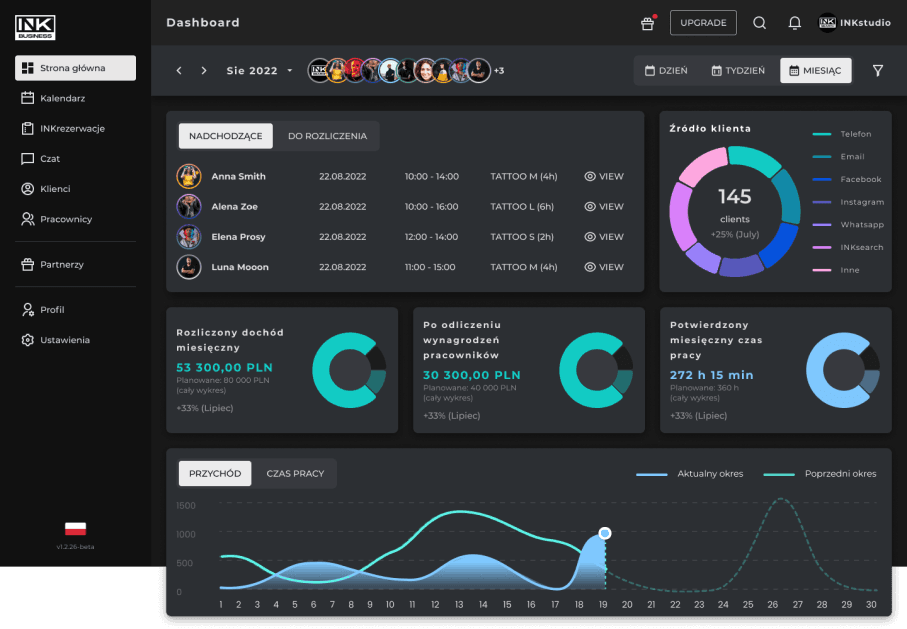Open INKrezerwacje in sidebar
Viewport: 907px width, 629px height.
pyautogui.click(x=75, y=128)
